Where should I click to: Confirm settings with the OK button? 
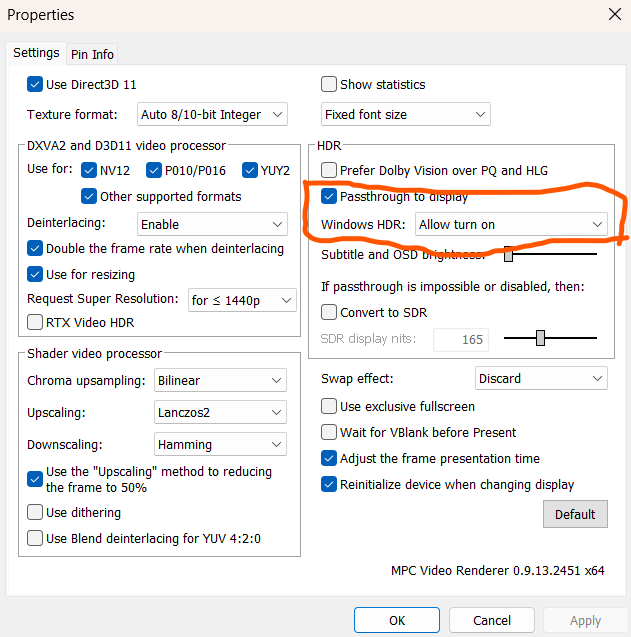(397, 620)
